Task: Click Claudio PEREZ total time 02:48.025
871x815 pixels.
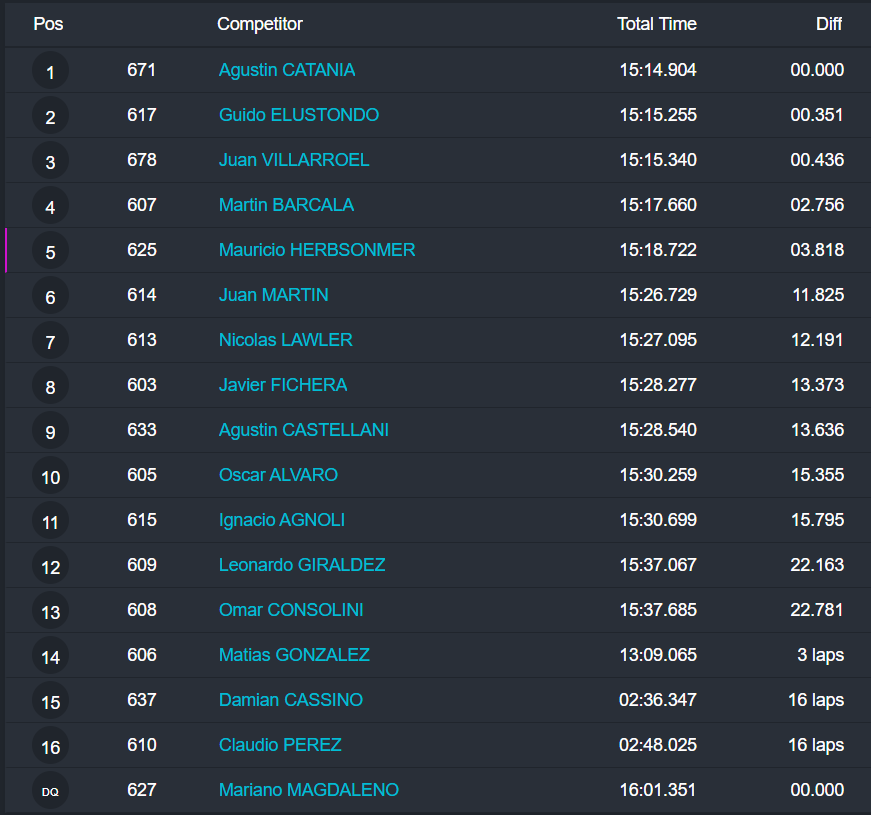Action: [x=658, y=745]
